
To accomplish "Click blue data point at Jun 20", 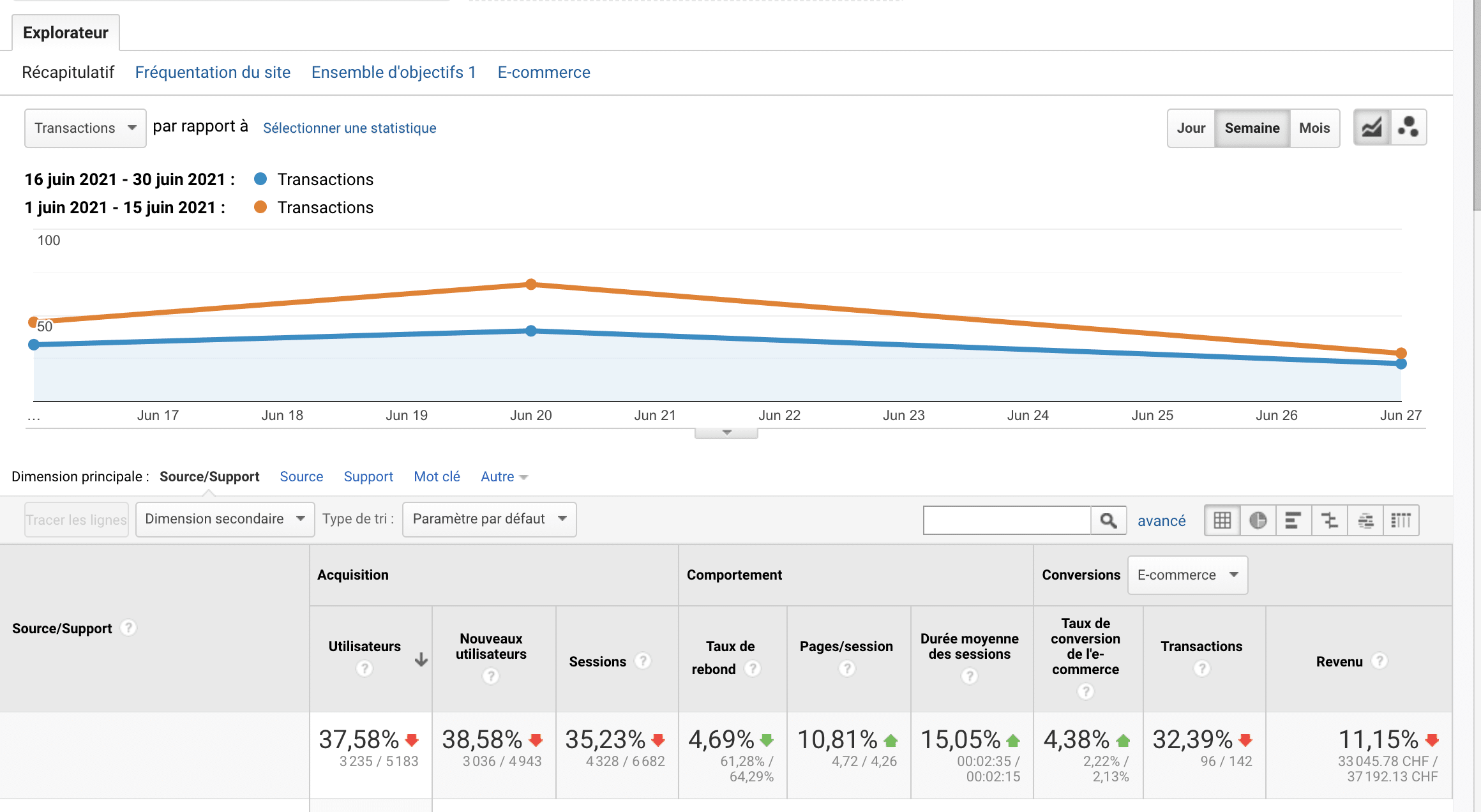I will click(x=531, y=331).
